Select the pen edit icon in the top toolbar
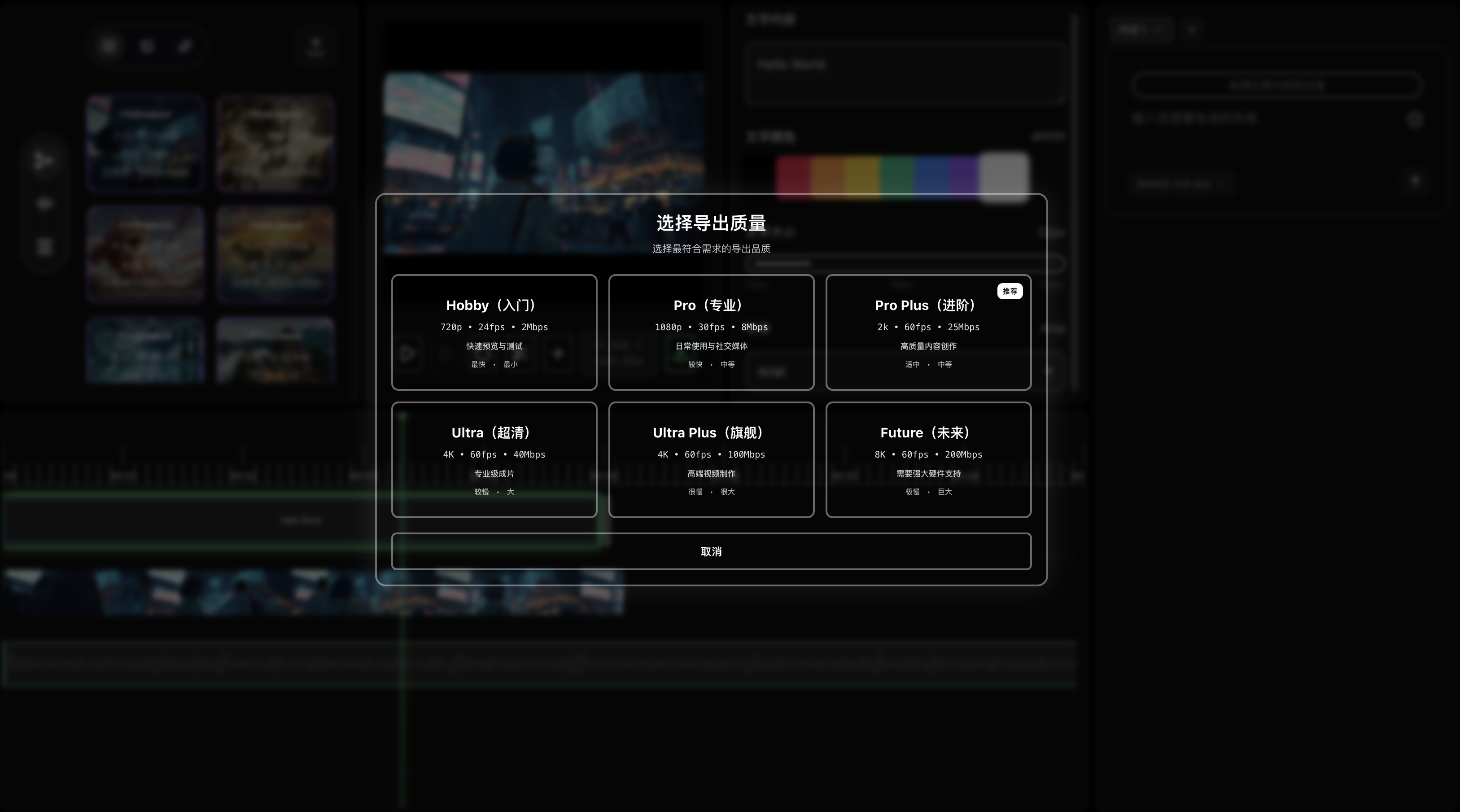1460x812 pixels. coord(185,47)
